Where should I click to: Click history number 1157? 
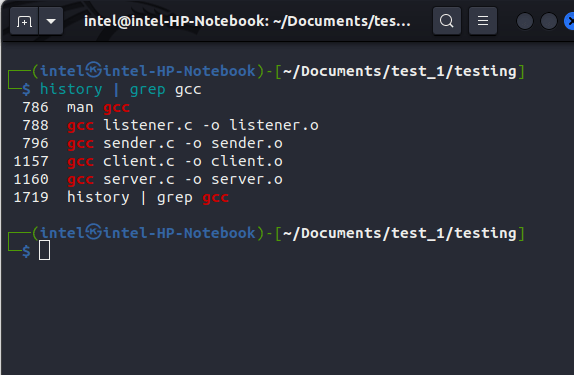click(31, 161)
